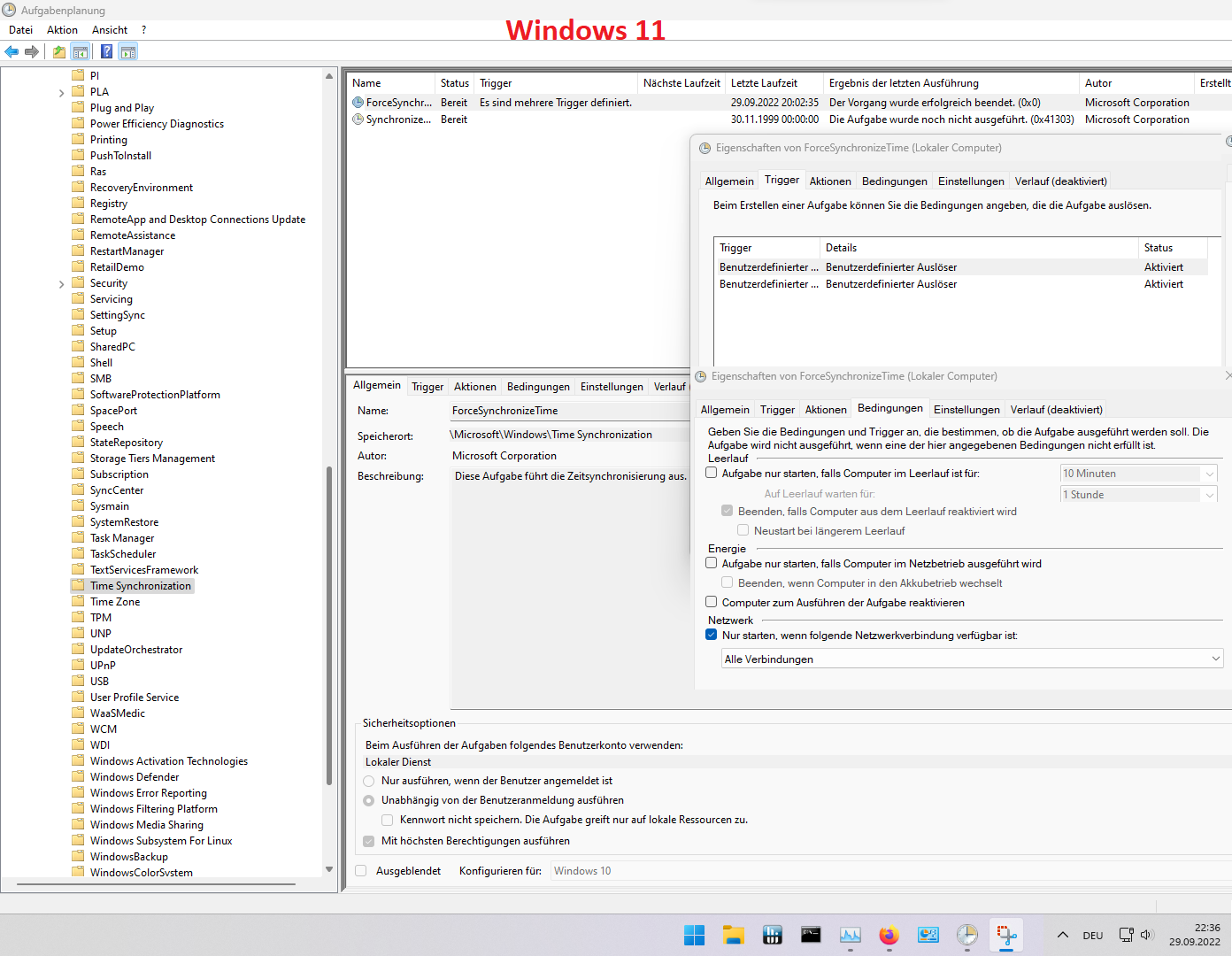Viewport: 1232px width, 956px height.
Task: Open the Windows Start menu
Action: click(x=694, y=935)
